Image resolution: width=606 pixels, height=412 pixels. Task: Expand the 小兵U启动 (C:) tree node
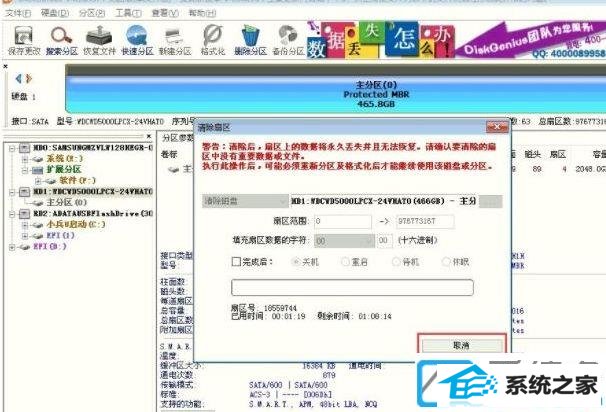[25, 225]
